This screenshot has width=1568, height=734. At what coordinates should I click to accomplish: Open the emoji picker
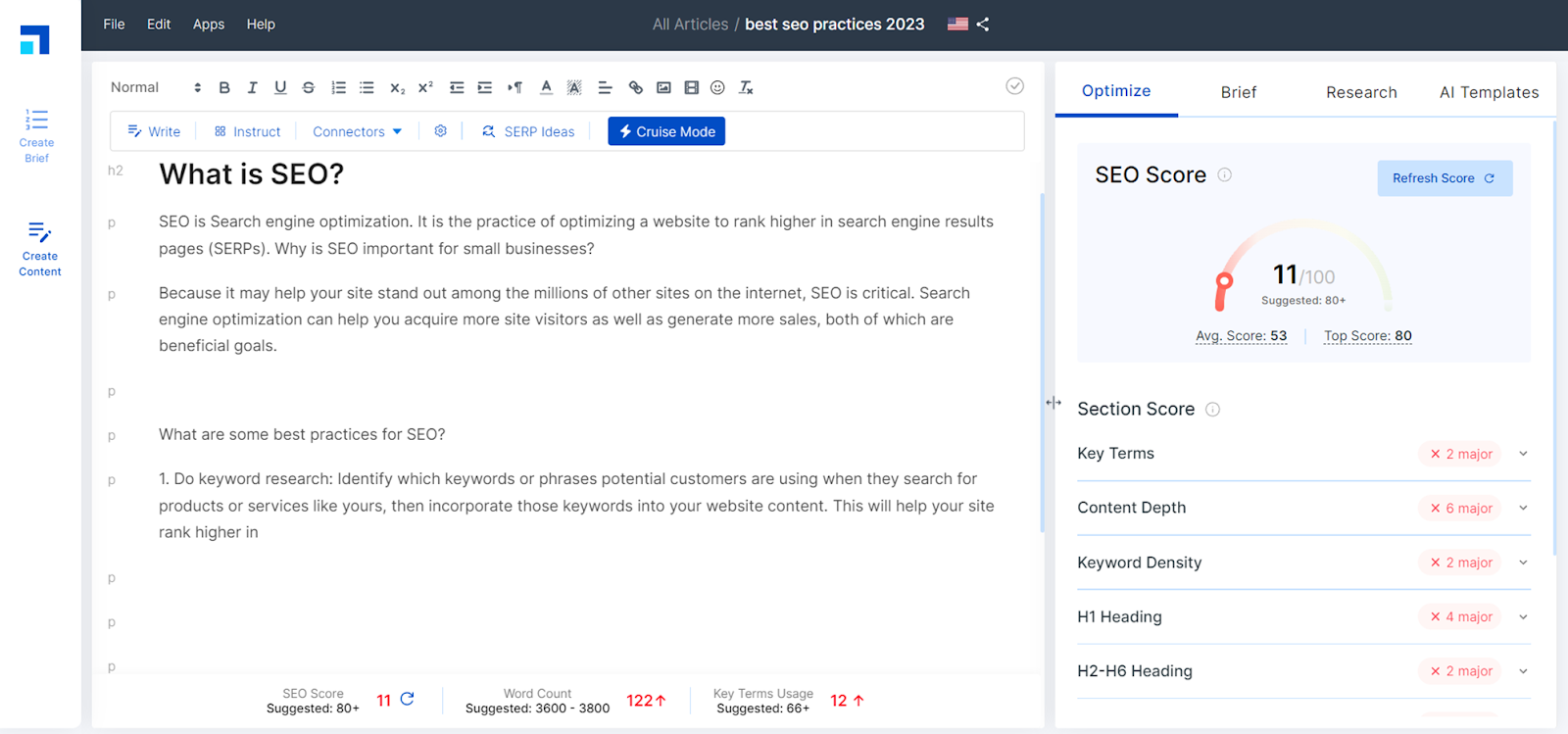pyautogui.click(x=717, y=87)
